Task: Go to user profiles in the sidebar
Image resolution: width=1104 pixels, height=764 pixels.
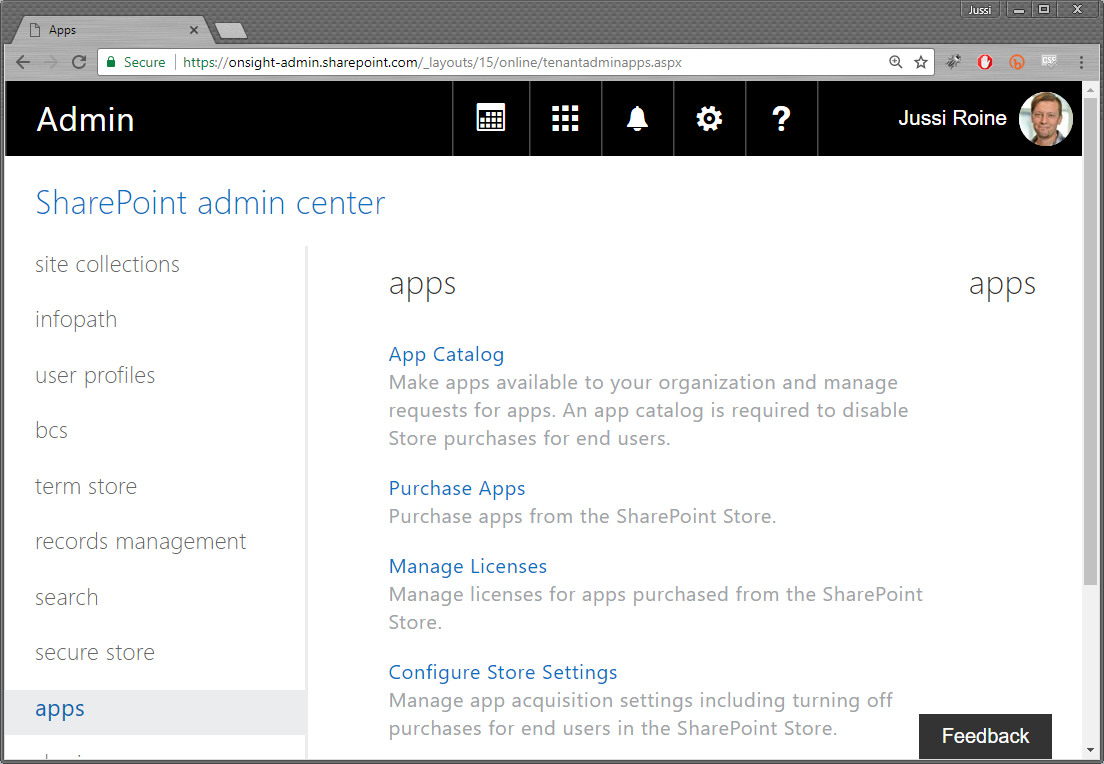Action: (x=95, y=375)
